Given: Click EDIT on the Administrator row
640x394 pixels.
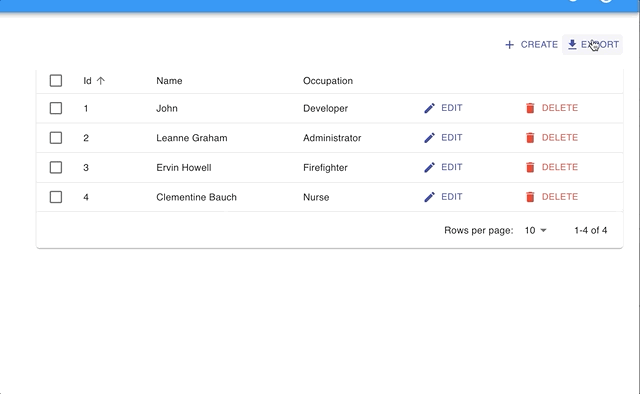Looking at the screenshot, I should pyautogui.click(x=443, y=138).
